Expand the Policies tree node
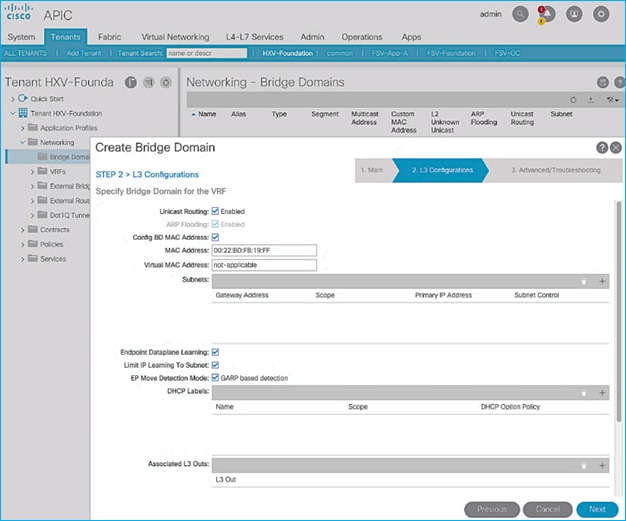The image size is (626, 521). click(23, 245)
